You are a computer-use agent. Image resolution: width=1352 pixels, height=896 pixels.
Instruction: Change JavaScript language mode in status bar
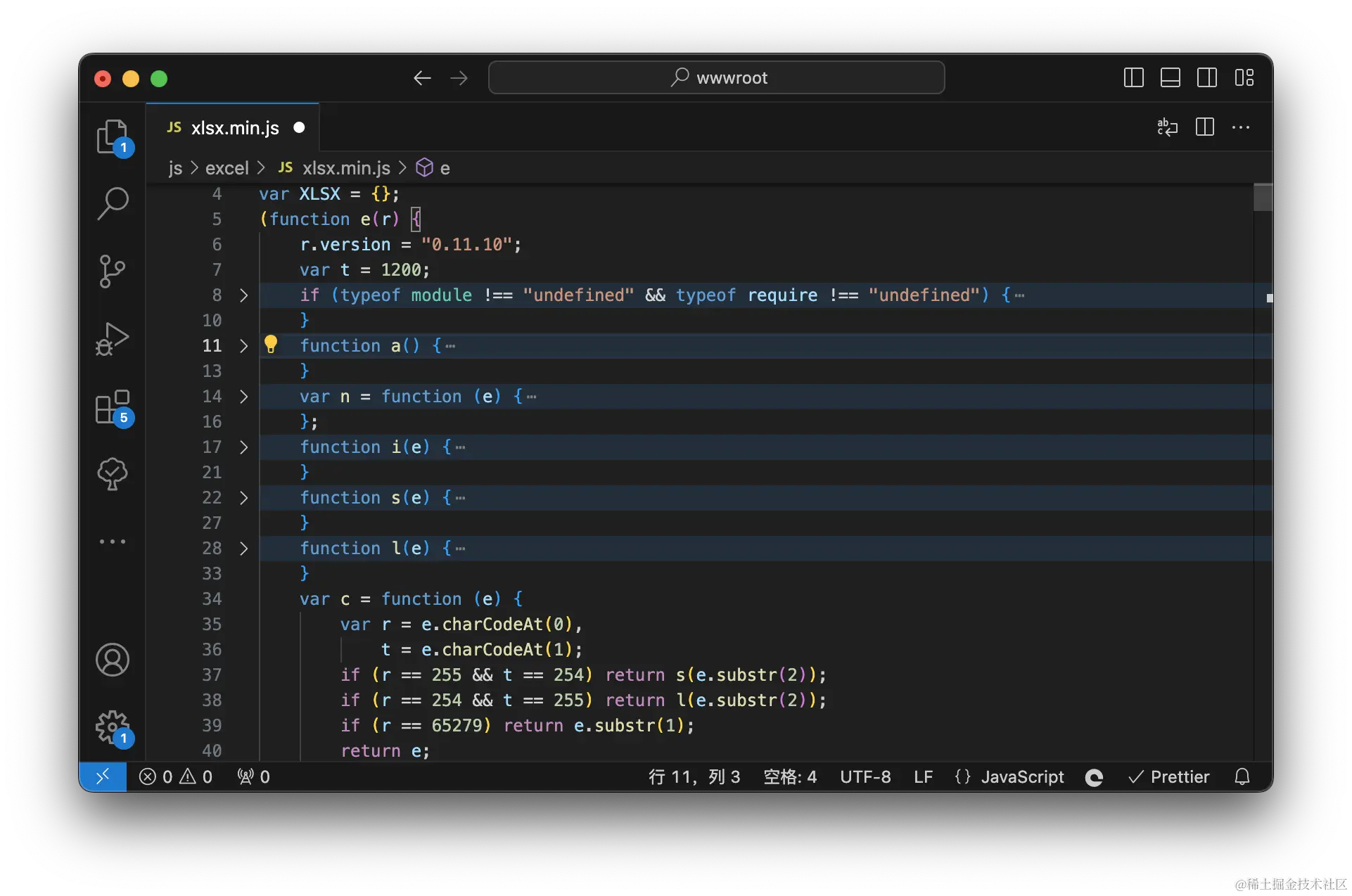(1021, 776)
